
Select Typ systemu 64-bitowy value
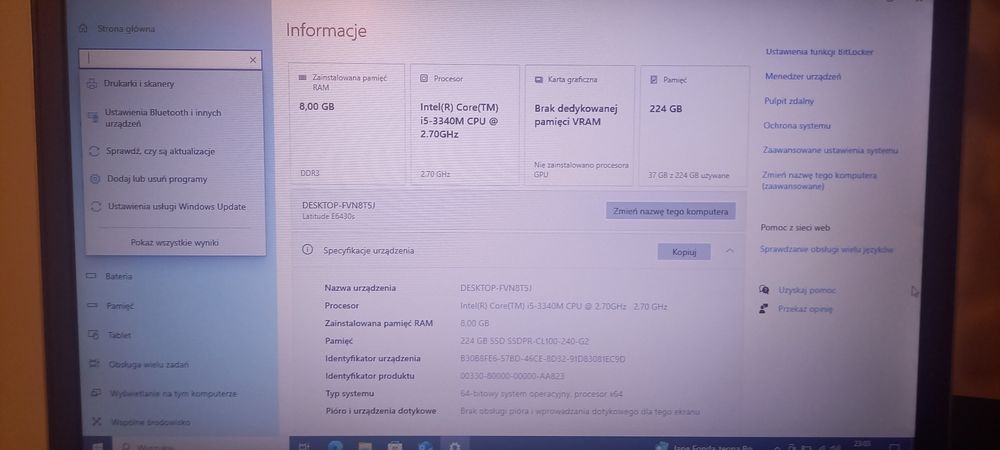(x=541, y=394)
